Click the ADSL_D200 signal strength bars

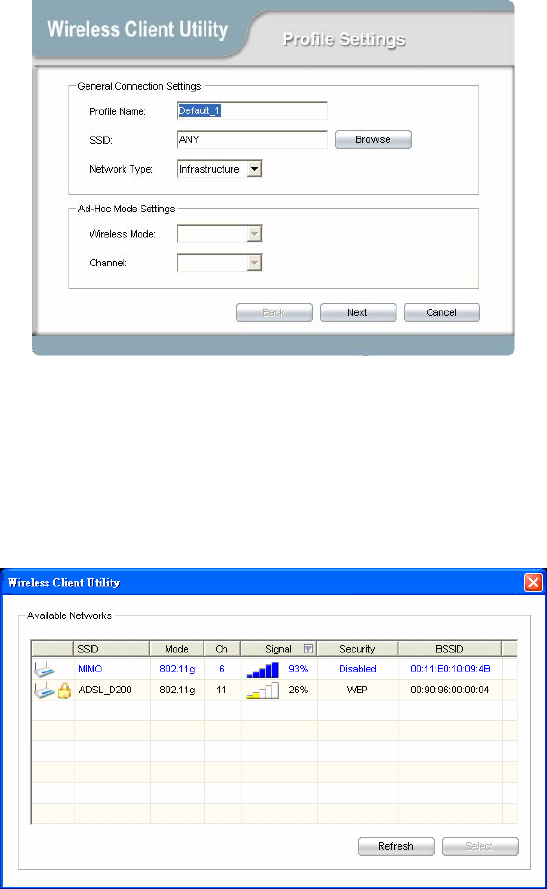coord(262,690)
